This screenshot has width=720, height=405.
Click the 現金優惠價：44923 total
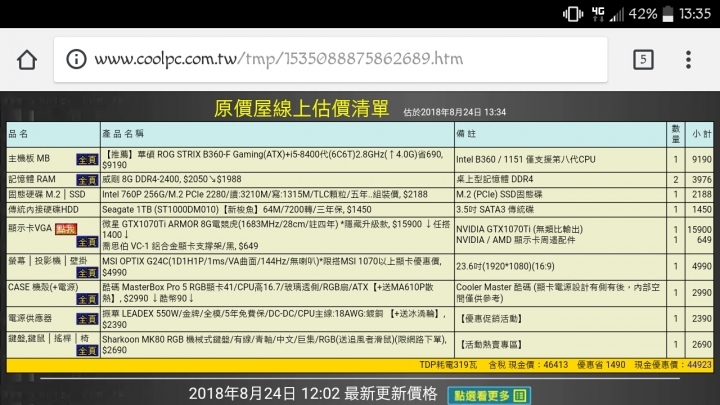pos(673,365)
